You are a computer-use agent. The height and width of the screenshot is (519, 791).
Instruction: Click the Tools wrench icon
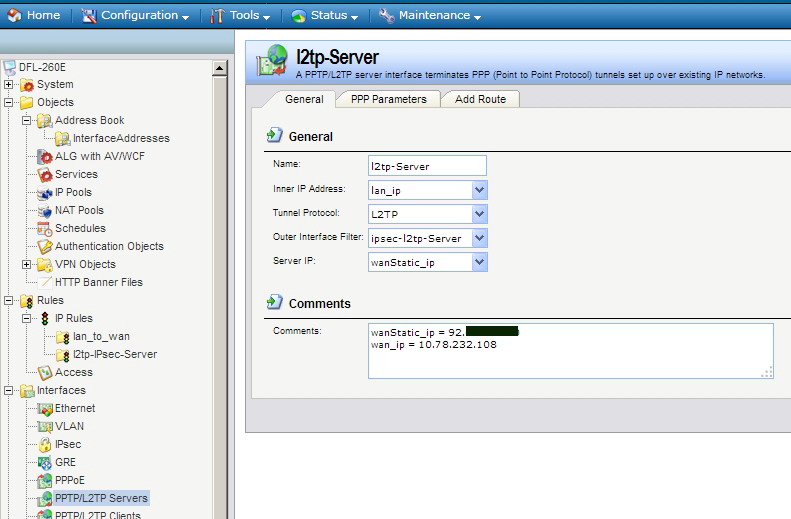[217, 16]
